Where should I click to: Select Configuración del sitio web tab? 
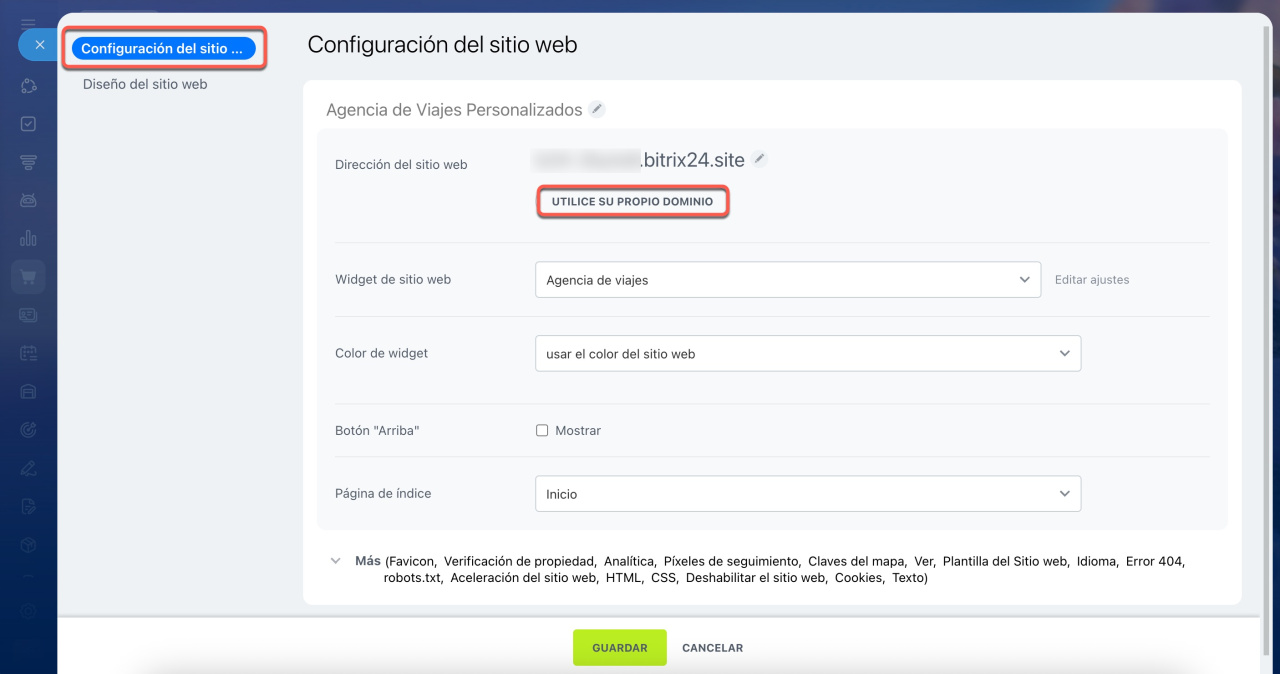163,48
